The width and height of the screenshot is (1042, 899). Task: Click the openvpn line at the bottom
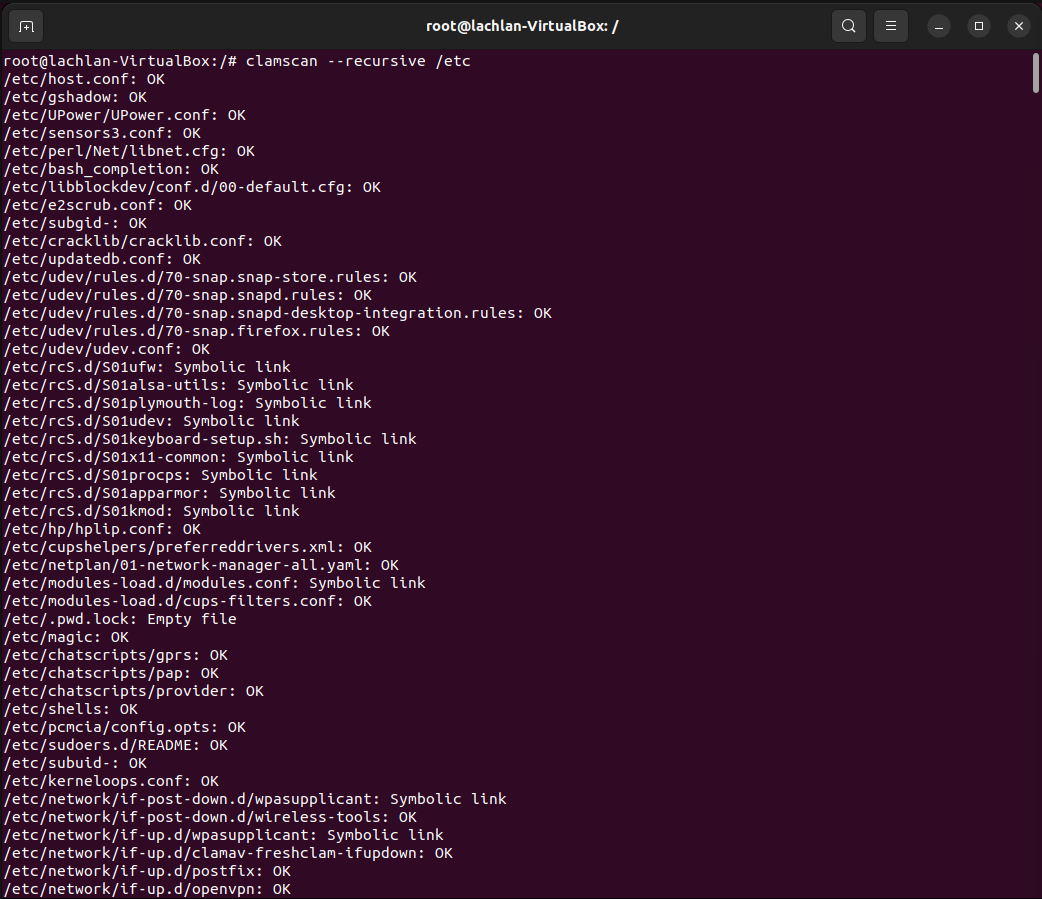(145, 889)
